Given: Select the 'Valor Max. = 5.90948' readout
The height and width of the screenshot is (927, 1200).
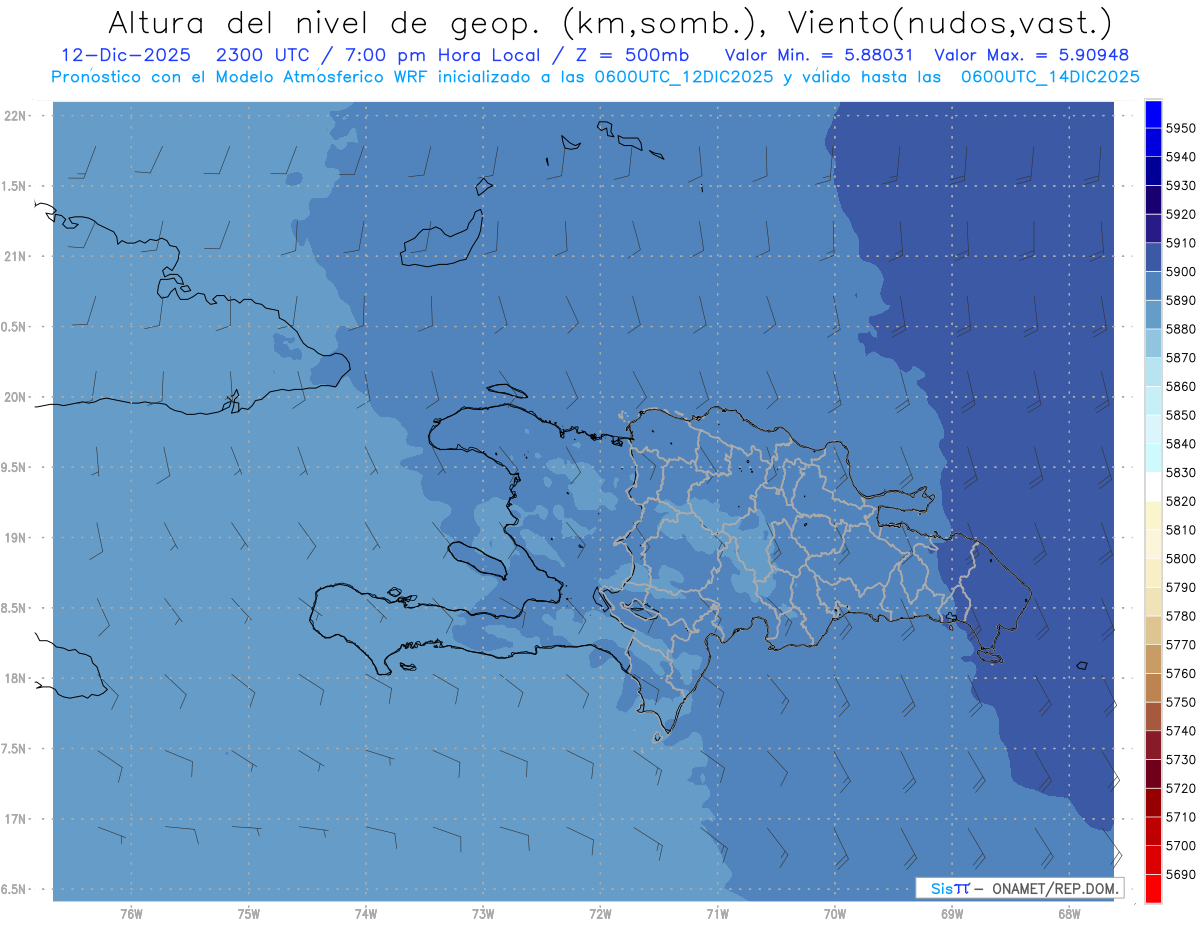Looking at the screenshot, I should (x=1031, y=55).
